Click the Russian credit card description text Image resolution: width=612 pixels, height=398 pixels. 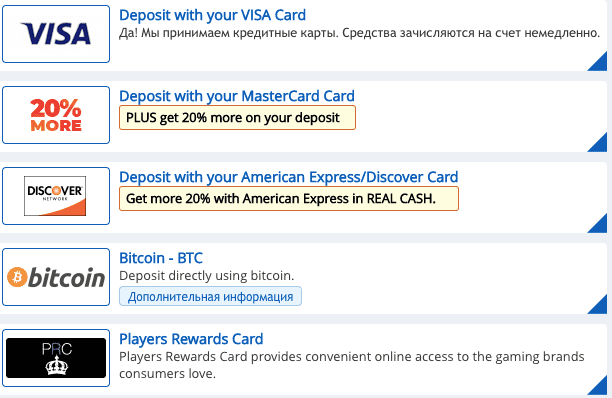pyautogui.click(x=359, y=33)
